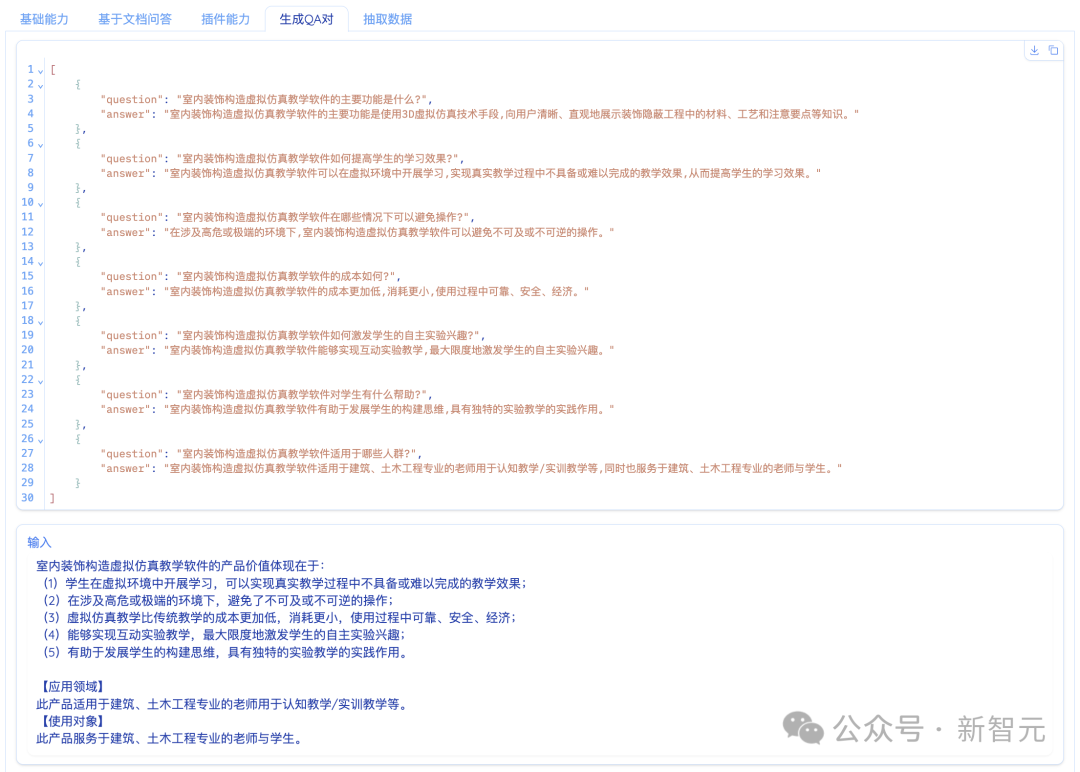Open the 基于文档问答 tab
This screenshot has height=772, width=1080.
pos(134,19)
